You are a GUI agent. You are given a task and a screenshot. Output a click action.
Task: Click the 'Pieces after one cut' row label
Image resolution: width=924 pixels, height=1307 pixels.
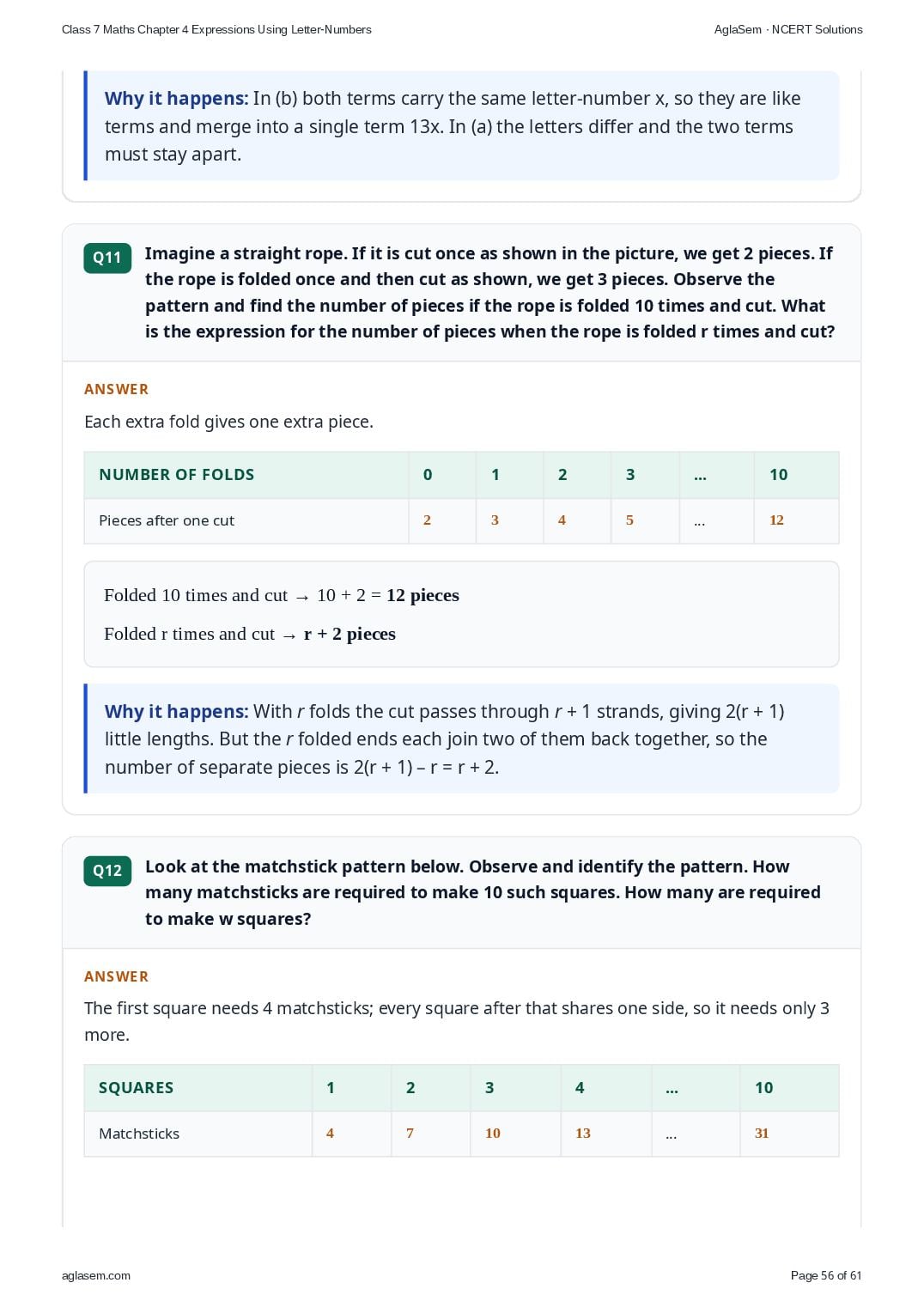tap(167, 520)
